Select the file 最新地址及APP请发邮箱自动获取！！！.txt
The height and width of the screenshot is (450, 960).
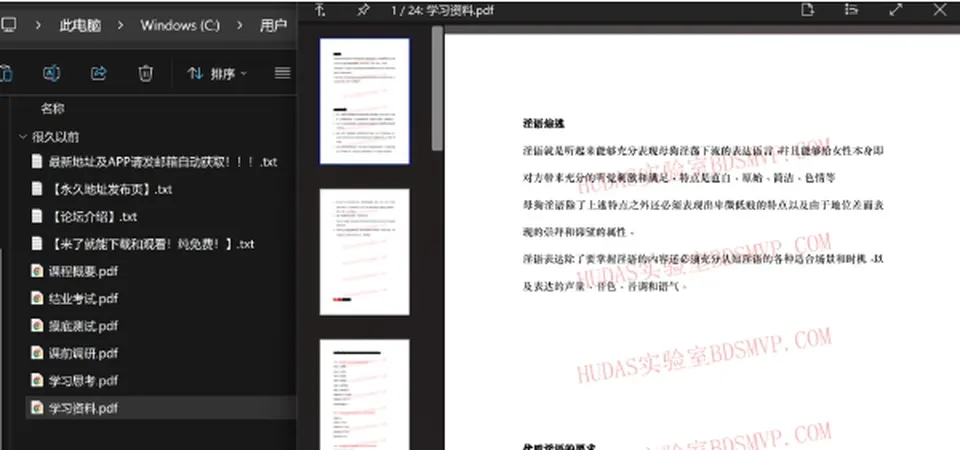point(161,162)
